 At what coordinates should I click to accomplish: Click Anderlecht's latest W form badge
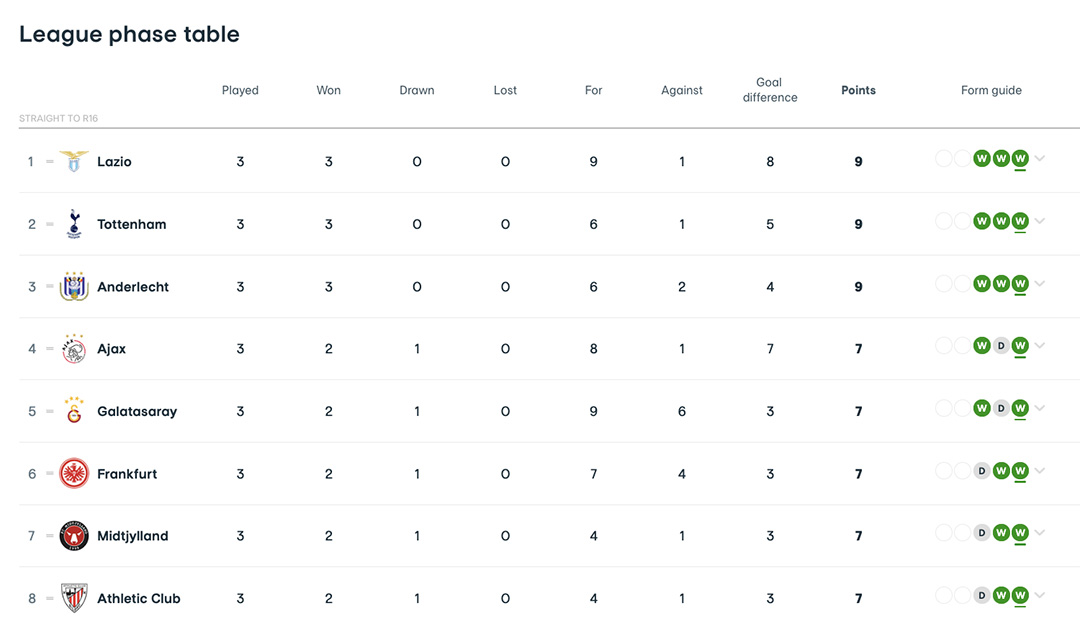click(1020, 284)
